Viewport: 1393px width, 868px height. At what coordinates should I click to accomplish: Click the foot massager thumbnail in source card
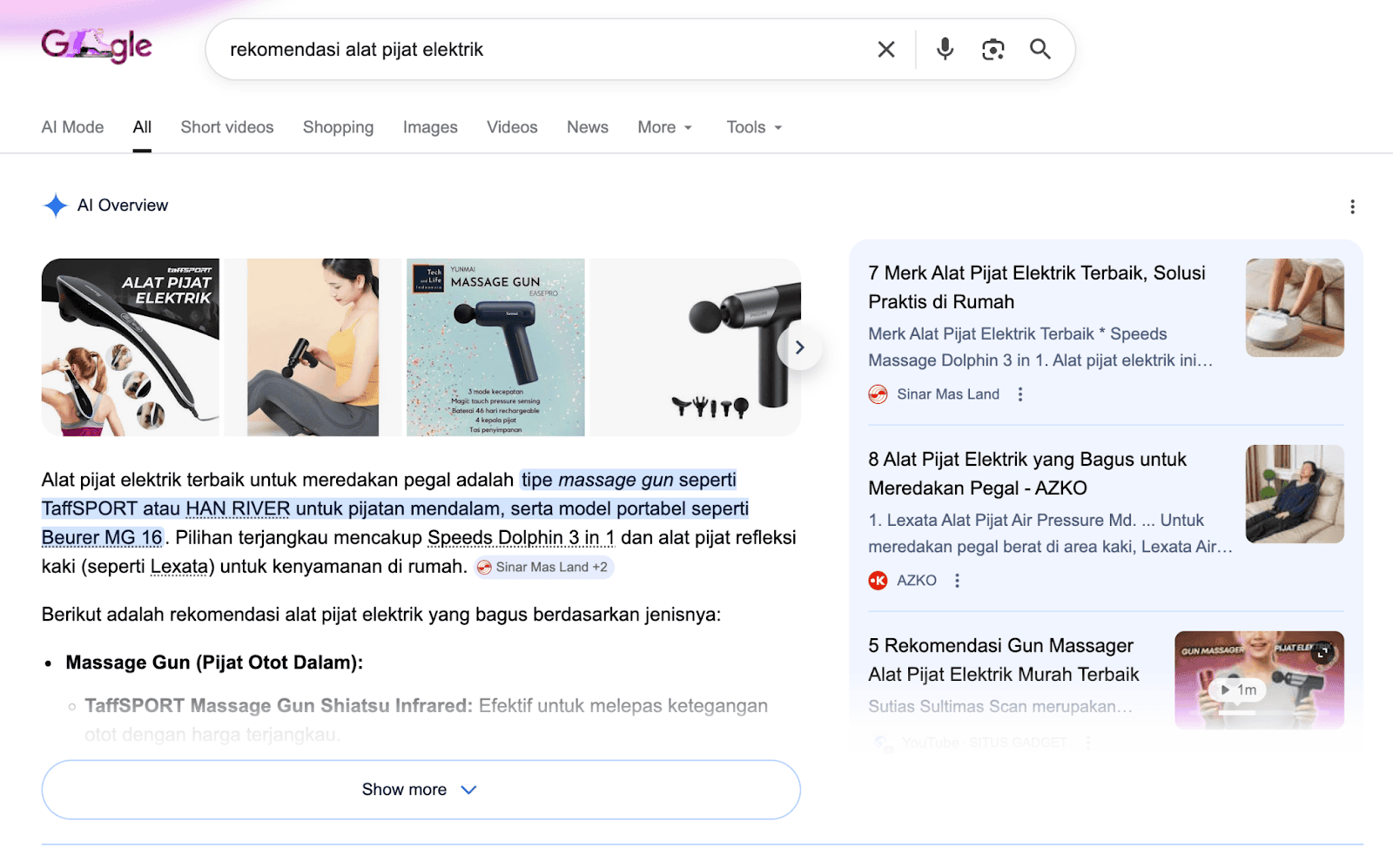click(x=1295, y=307)
